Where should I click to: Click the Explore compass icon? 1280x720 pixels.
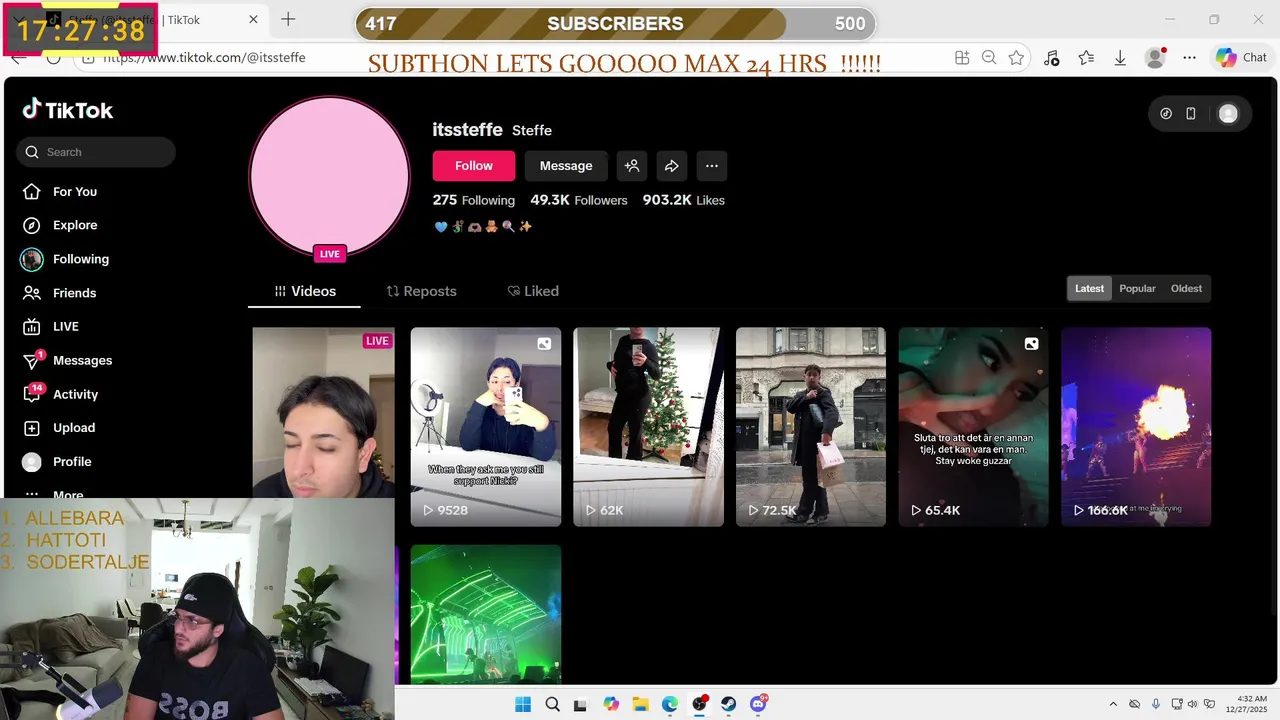click(x=32, y=225)
